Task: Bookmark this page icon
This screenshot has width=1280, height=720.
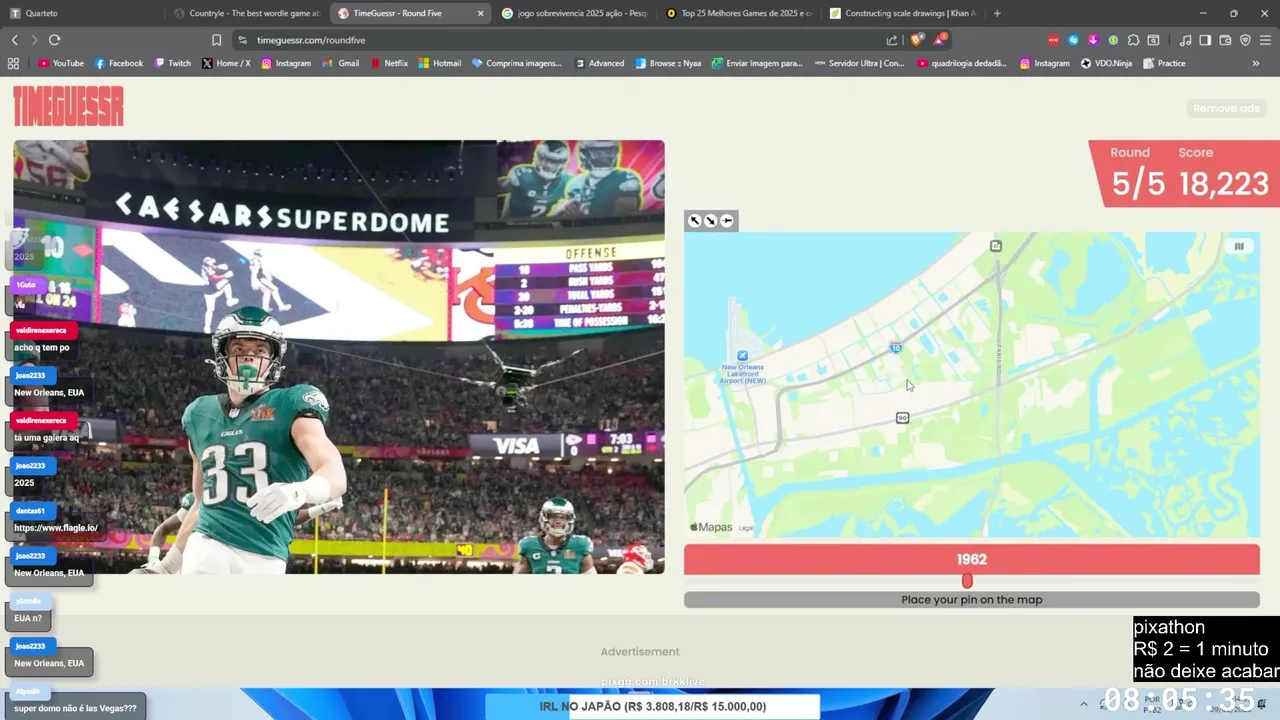Action: [216, 40]
